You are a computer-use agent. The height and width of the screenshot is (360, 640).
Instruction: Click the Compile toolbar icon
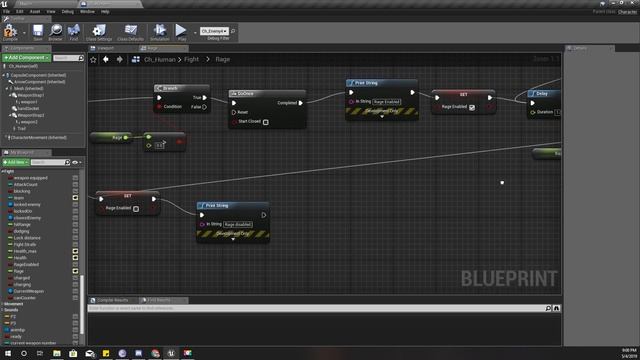10,31
